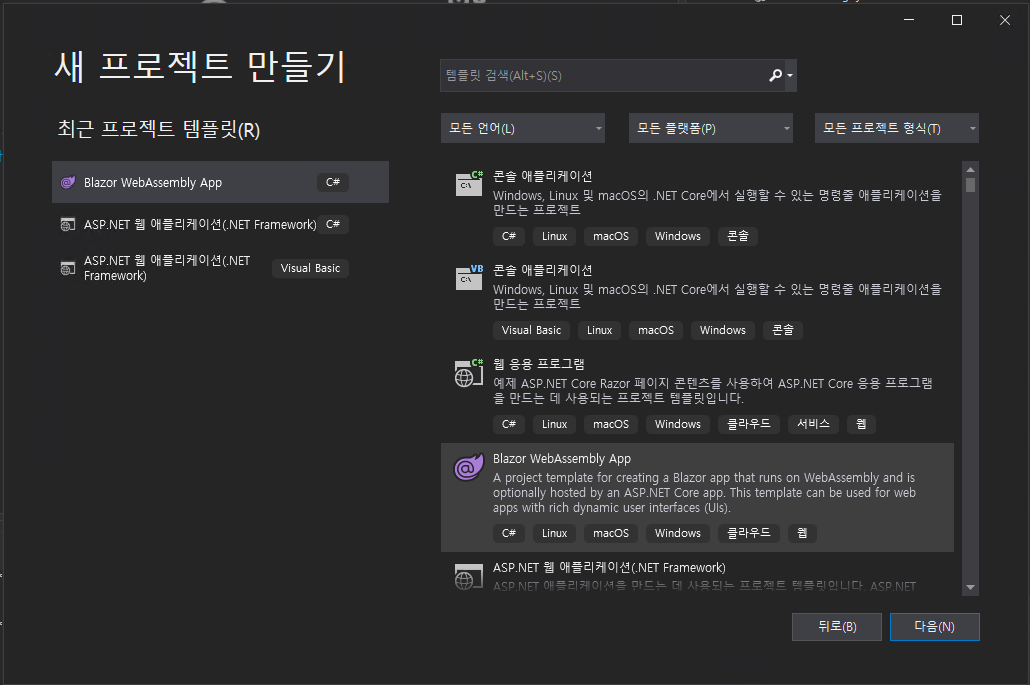Screen dimensions: 1030x685
Task: Click the ASP.NET Framework template icon in list
Action: 469,577
